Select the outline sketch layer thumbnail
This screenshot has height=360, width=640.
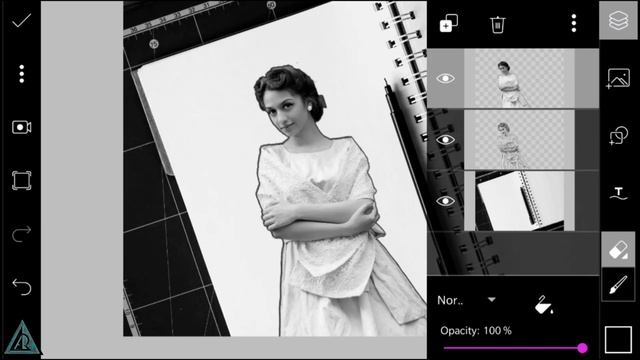[x=519, y=140]
